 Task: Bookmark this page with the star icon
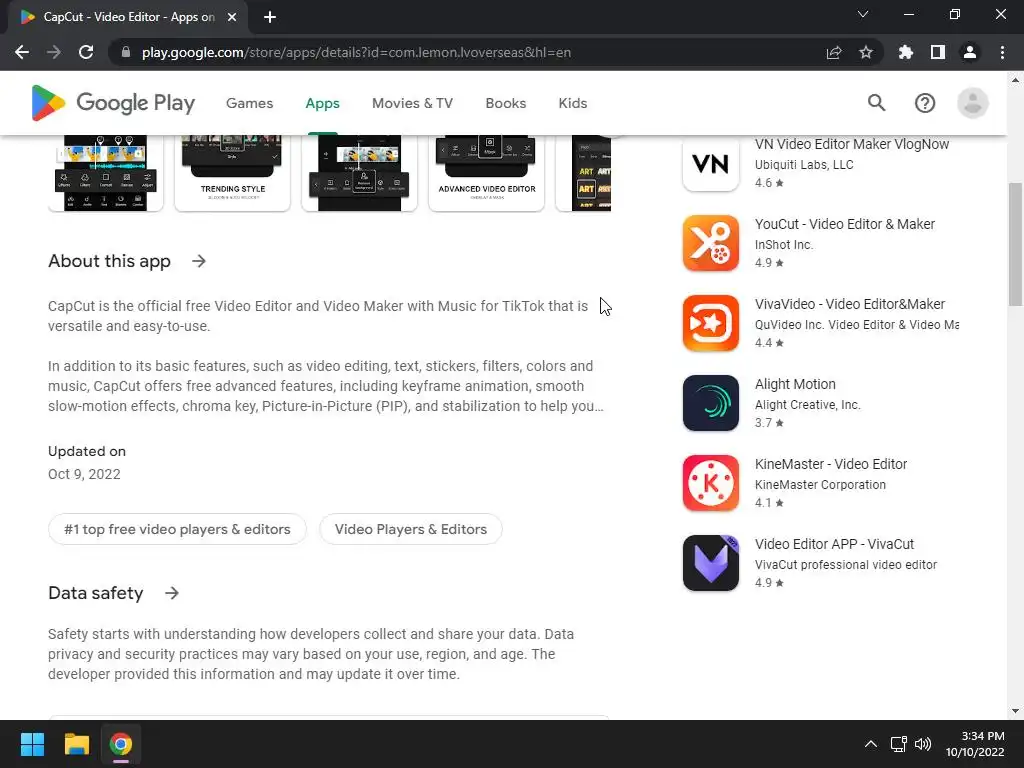pyautogui.click(x=866, y=52)
